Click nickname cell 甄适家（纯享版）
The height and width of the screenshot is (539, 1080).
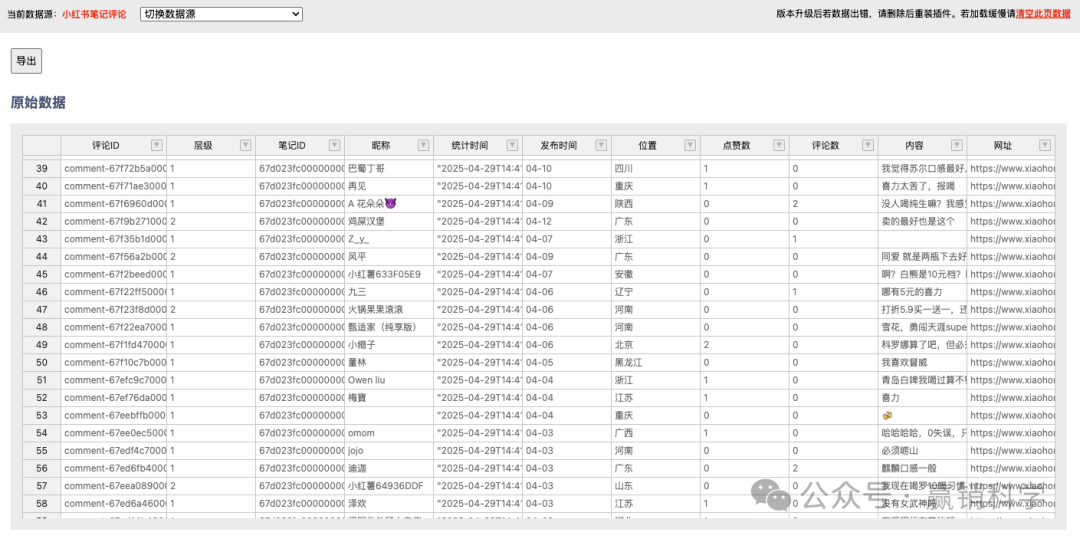389,327
